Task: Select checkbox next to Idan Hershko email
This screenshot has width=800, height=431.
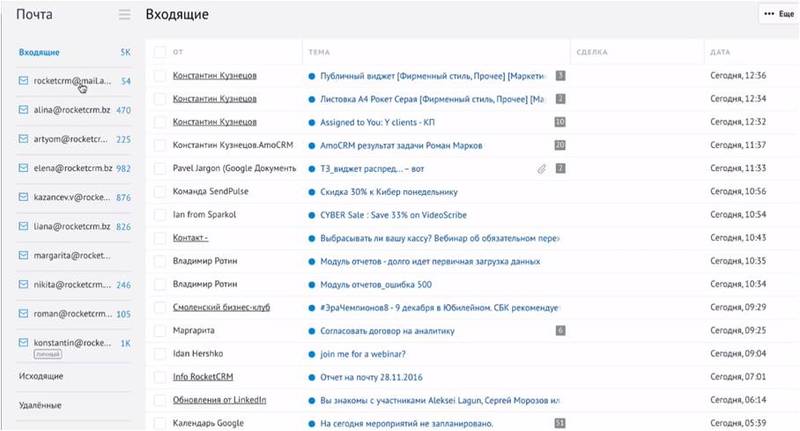Action: coord(159,354)
